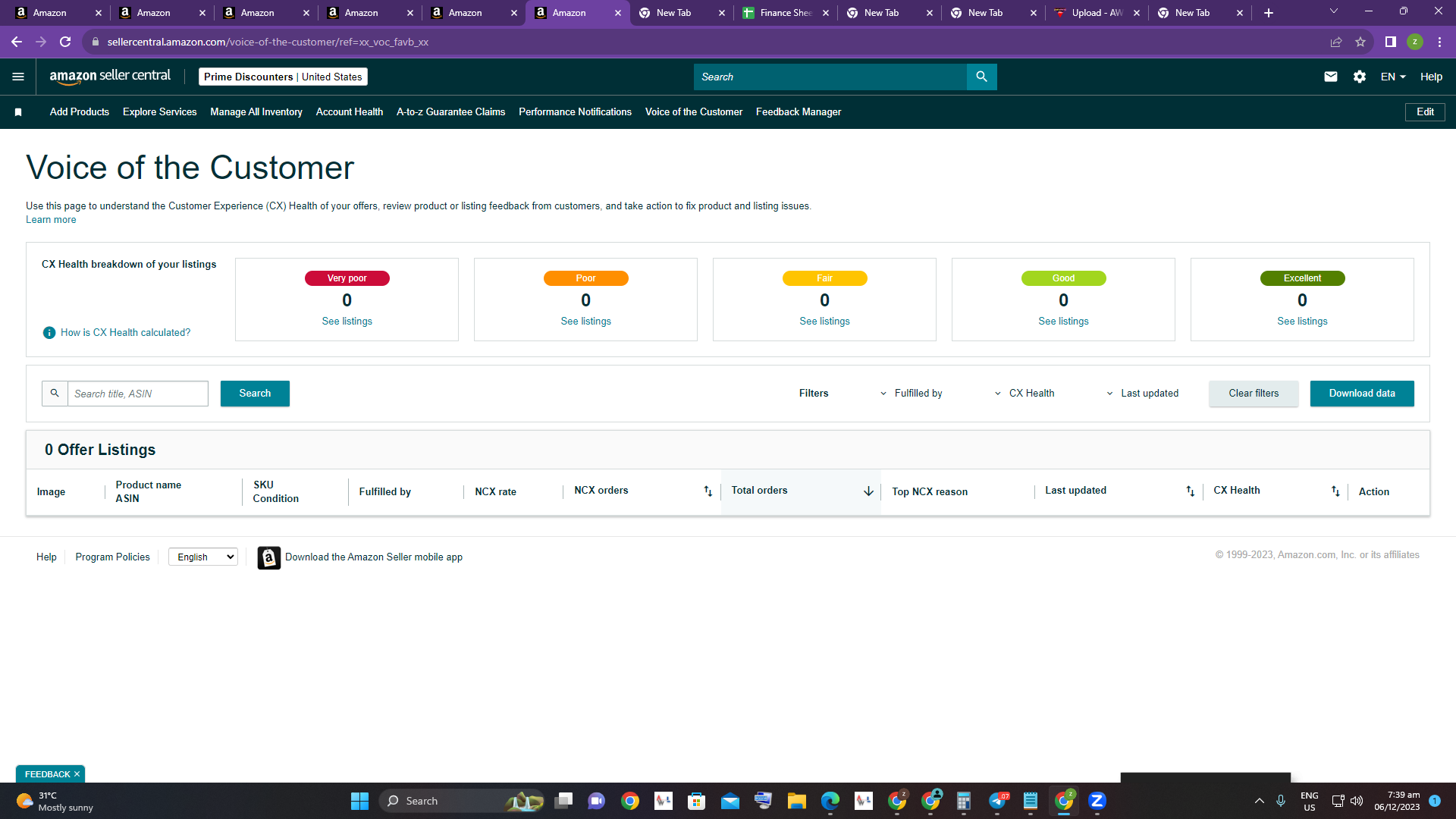1456x819 pixels.
Task: Show hidden system tray icons chevron
Action: (1259, 801)
